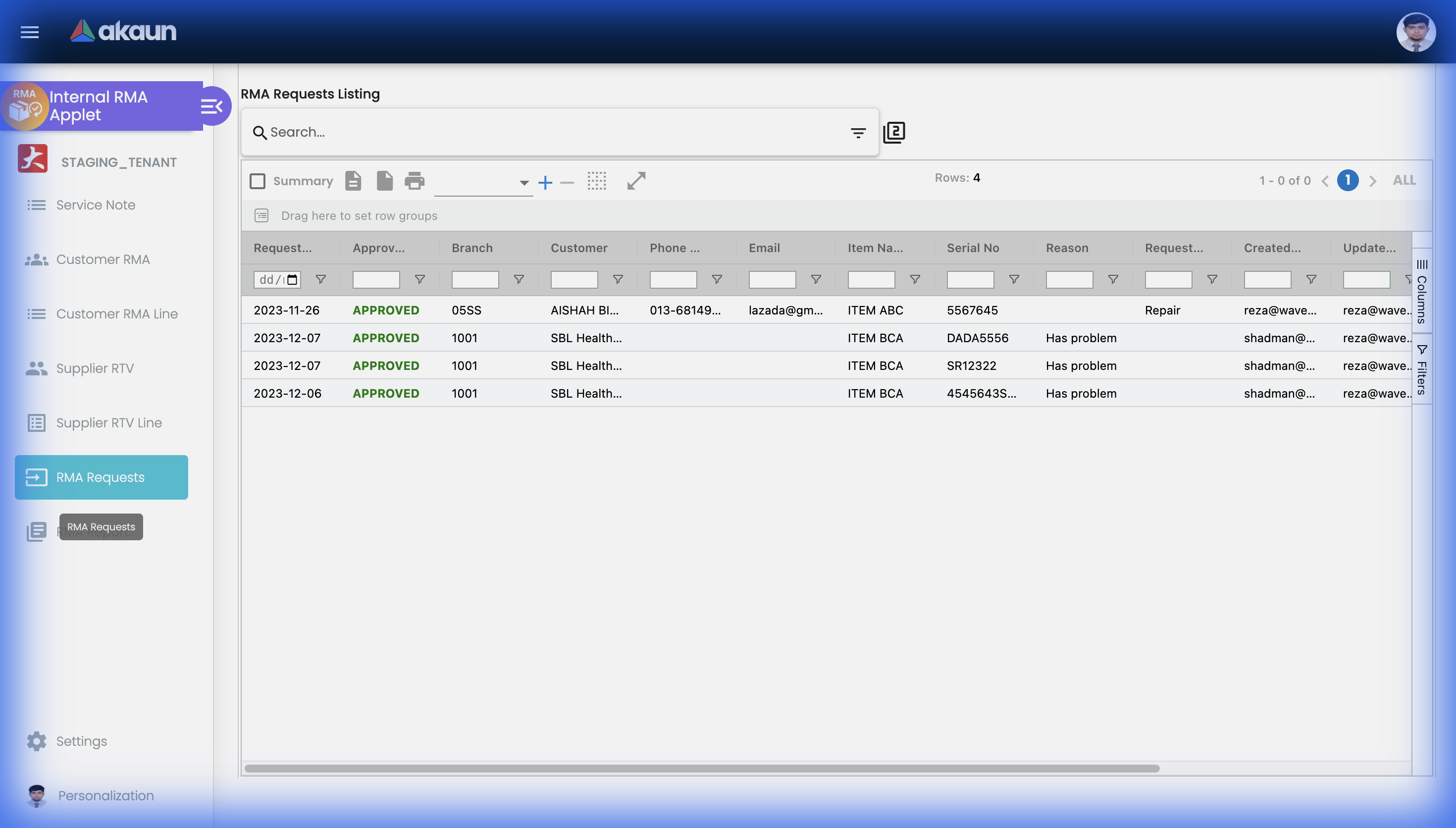
Task: Open the hamburger menu at top left
Action: pos(29,32)
